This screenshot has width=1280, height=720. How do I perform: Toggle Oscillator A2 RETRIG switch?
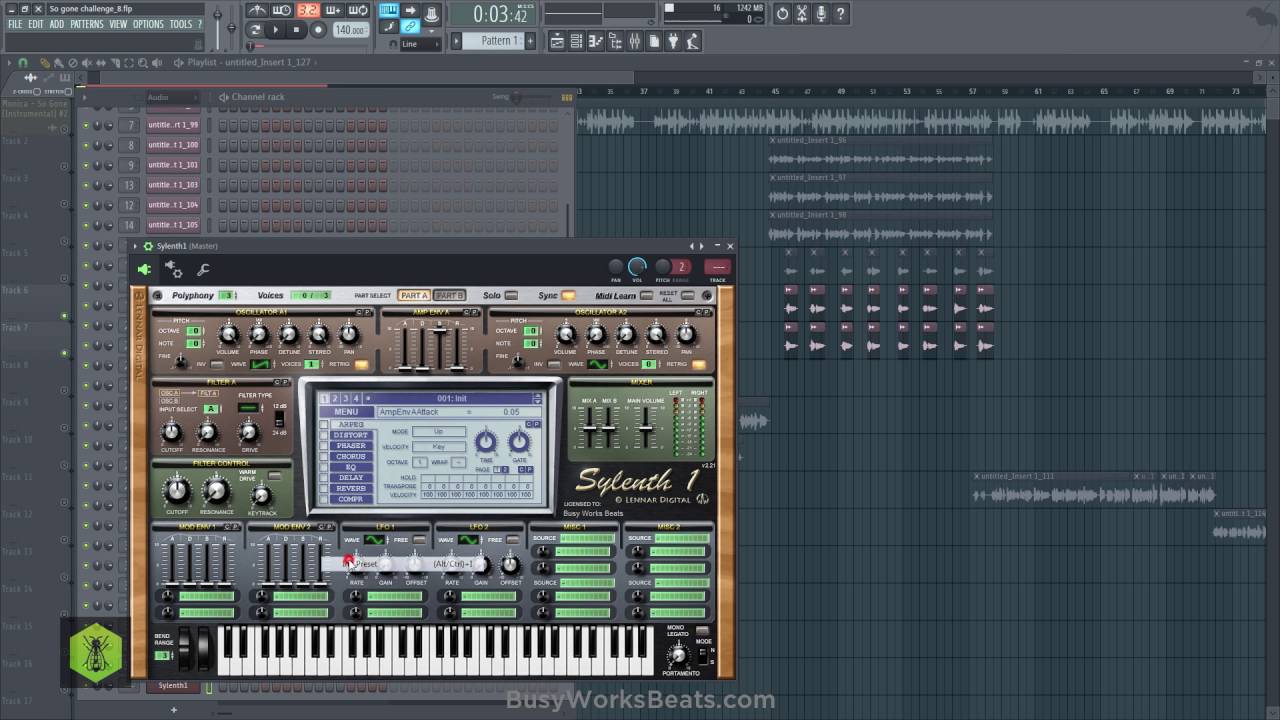tap(699, 364)
